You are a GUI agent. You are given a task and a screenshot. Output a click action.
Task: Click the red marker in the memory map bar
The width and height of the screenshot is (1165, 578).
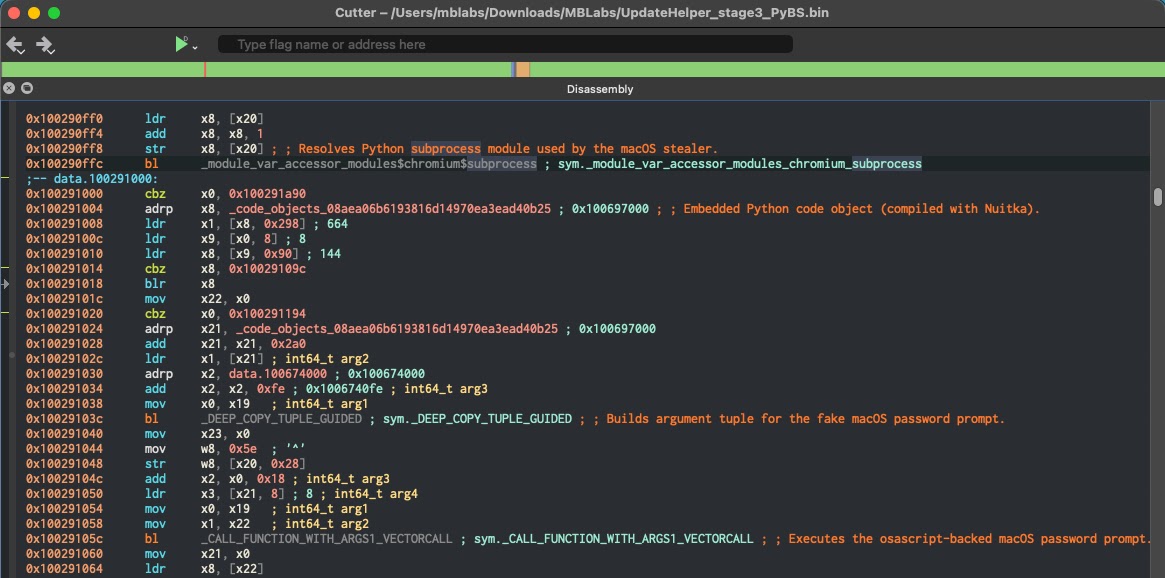[206, 68]
